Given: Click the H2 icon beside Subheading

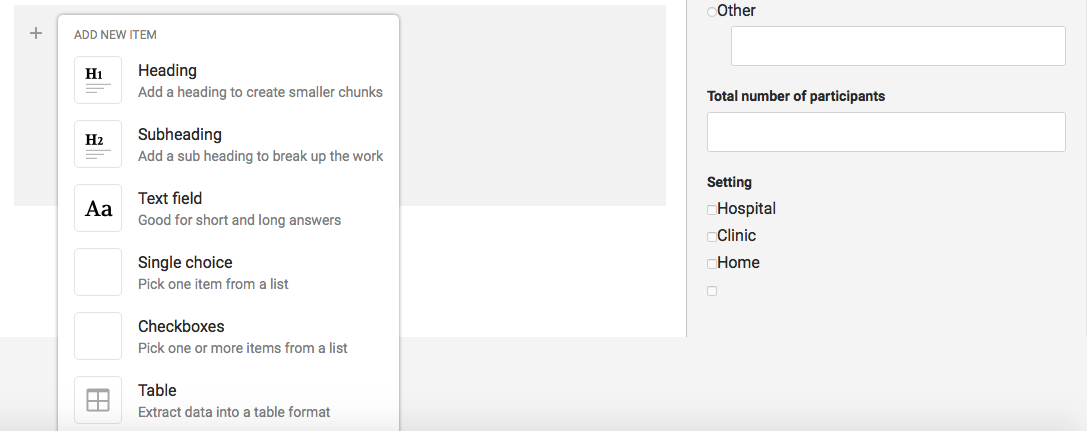Looking at the screenshot, I should [x=98, y=144].
